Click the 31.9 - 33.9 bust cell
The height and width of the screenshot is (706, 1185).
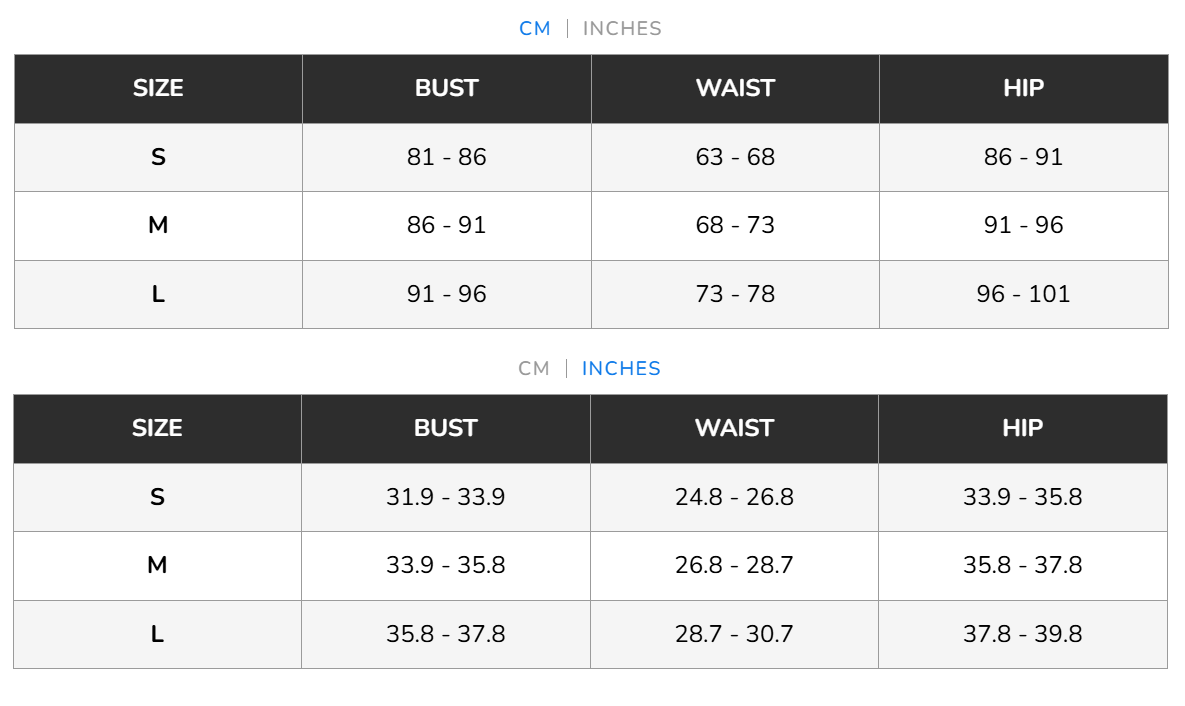coord(446,497)
